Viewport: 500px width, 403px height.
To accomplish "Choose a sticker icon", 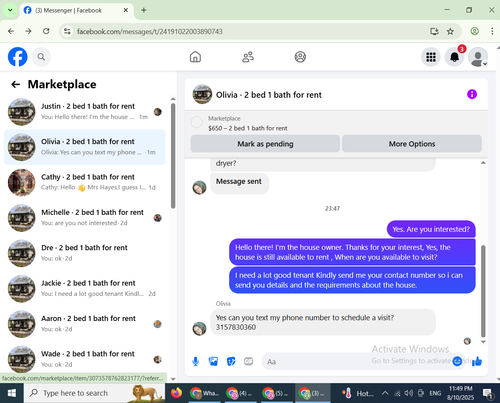I will (231, 361).
